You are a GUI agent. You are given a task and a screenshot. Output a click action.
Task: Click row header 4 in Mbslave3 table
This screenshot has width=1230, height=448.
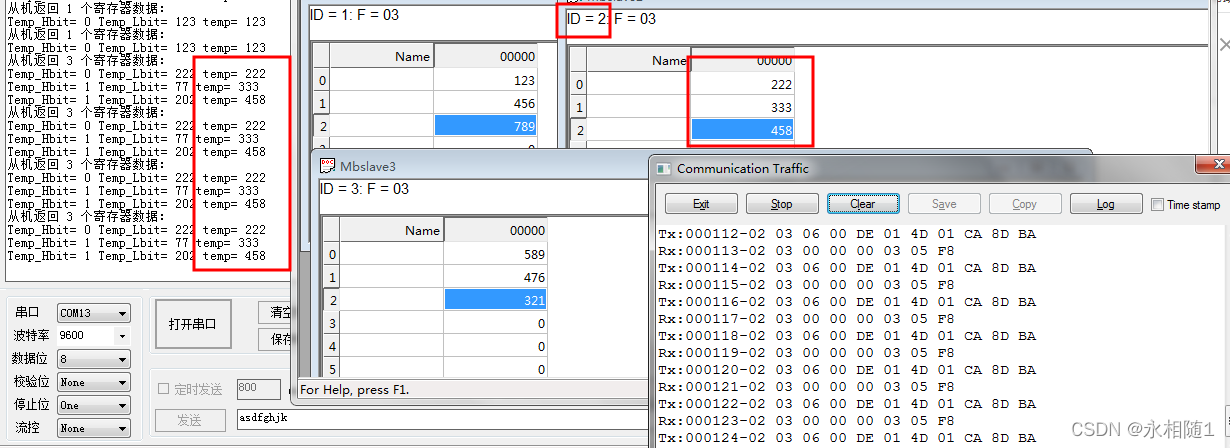pyautogui.click(x=332, y=346)
